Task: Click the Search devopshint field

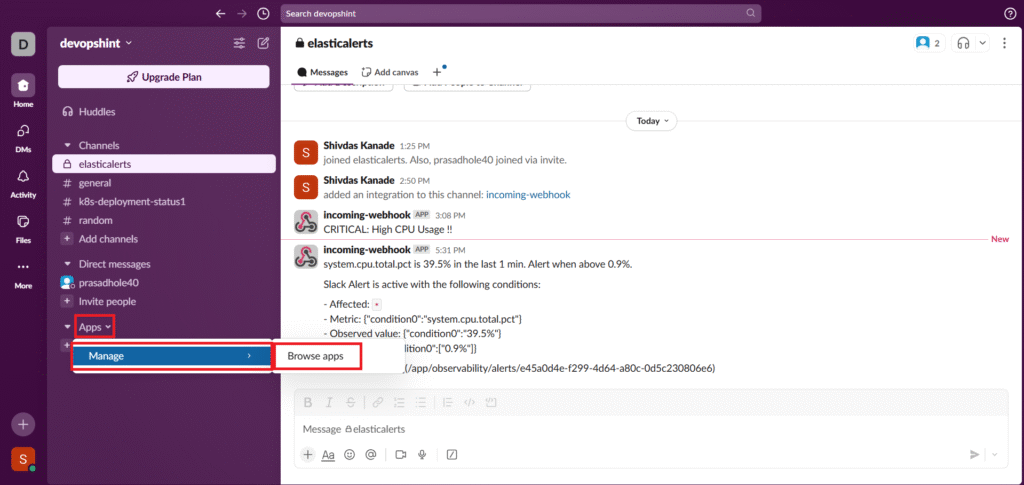Action: pyautogui.click(x=520, y=13)
